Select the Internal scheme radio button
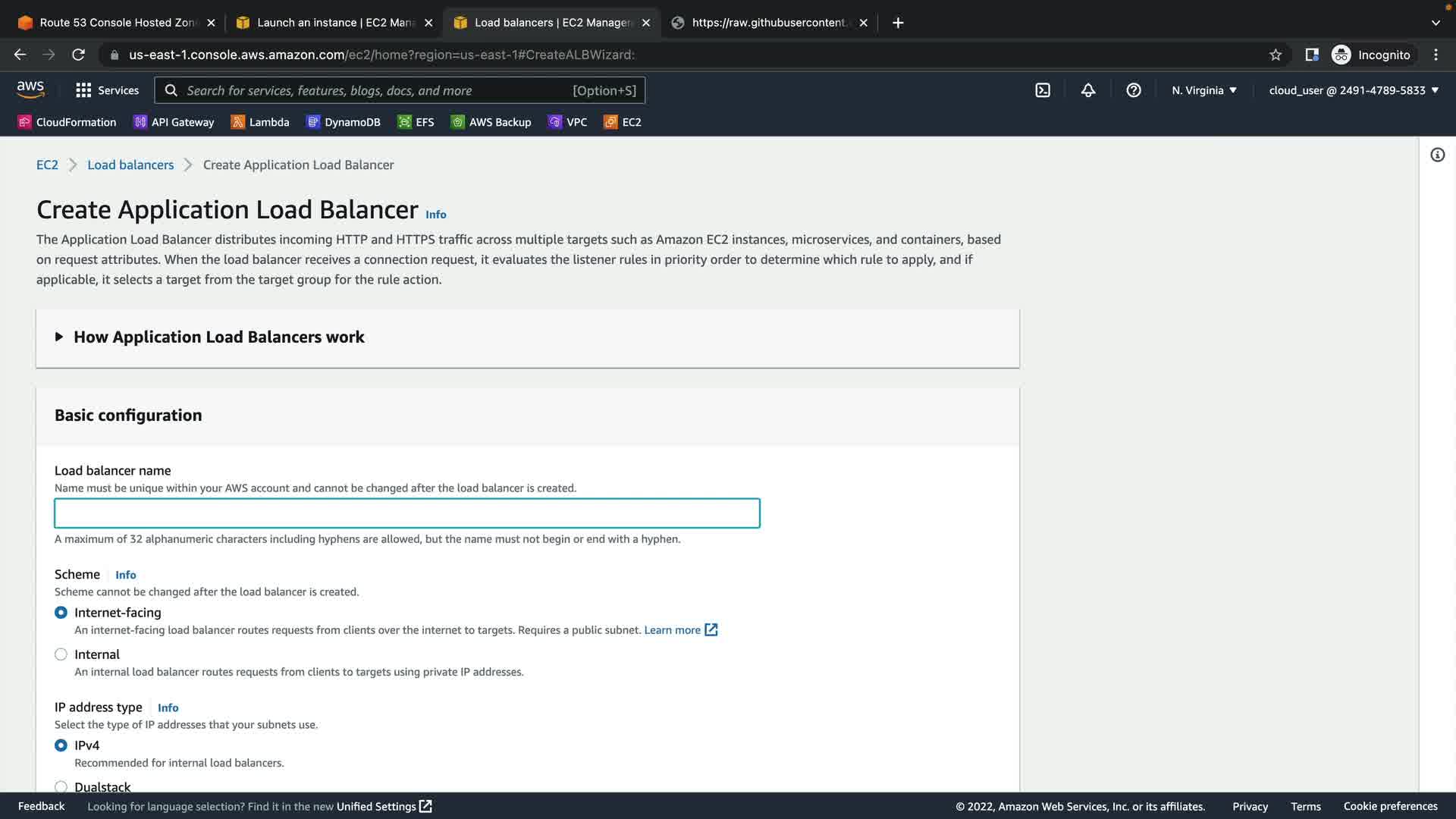Image resolution: width=1456 pixels, height=819 pixels. (x=61, y=654)
